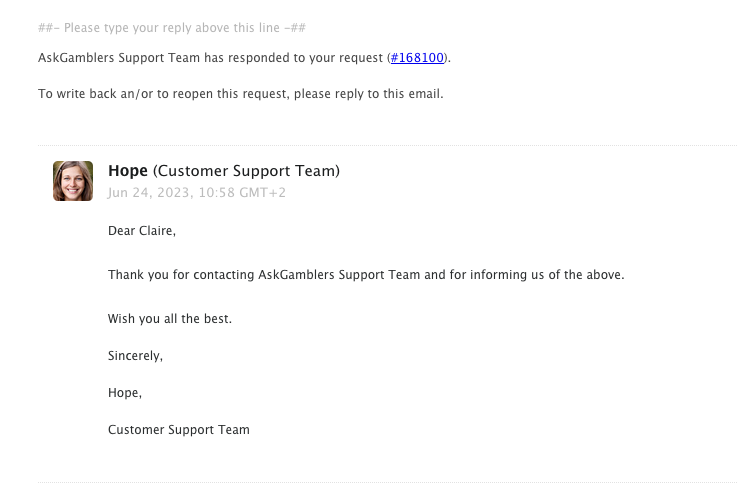Click the "Dear Claire," greeting
This screenshot has height=490, width=750.
coord(141,231)
